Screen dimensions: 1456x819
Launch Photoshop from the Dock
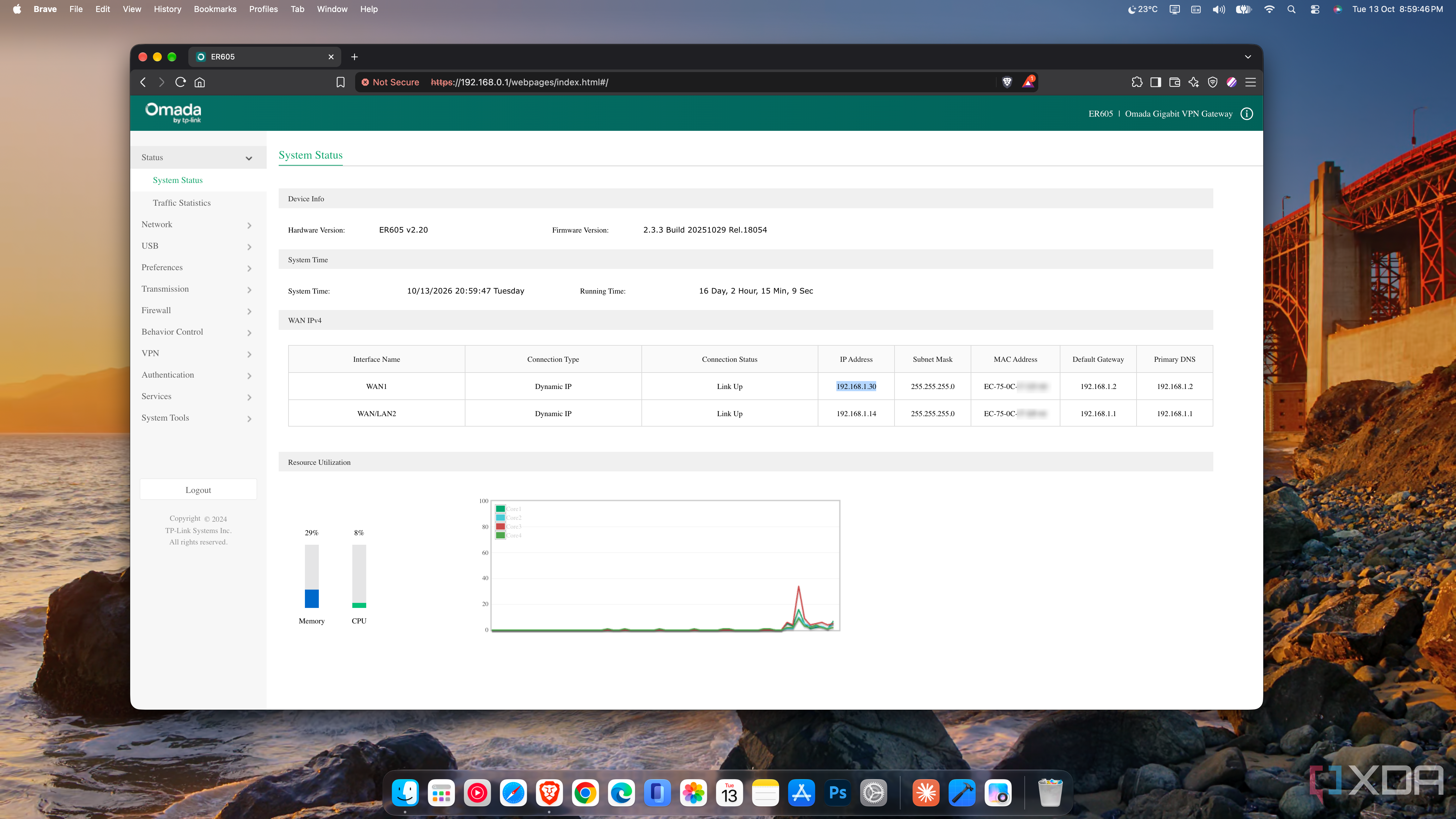837,793
